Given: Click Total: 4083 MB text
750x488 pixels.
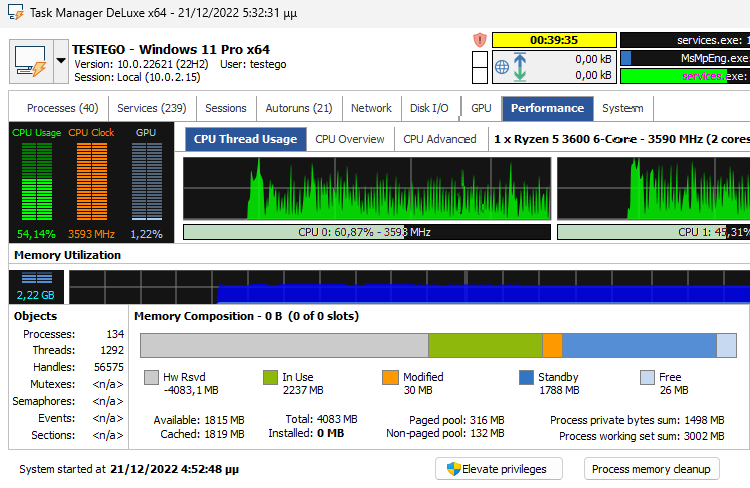Looking at the screenshot, I should [321, 419].
